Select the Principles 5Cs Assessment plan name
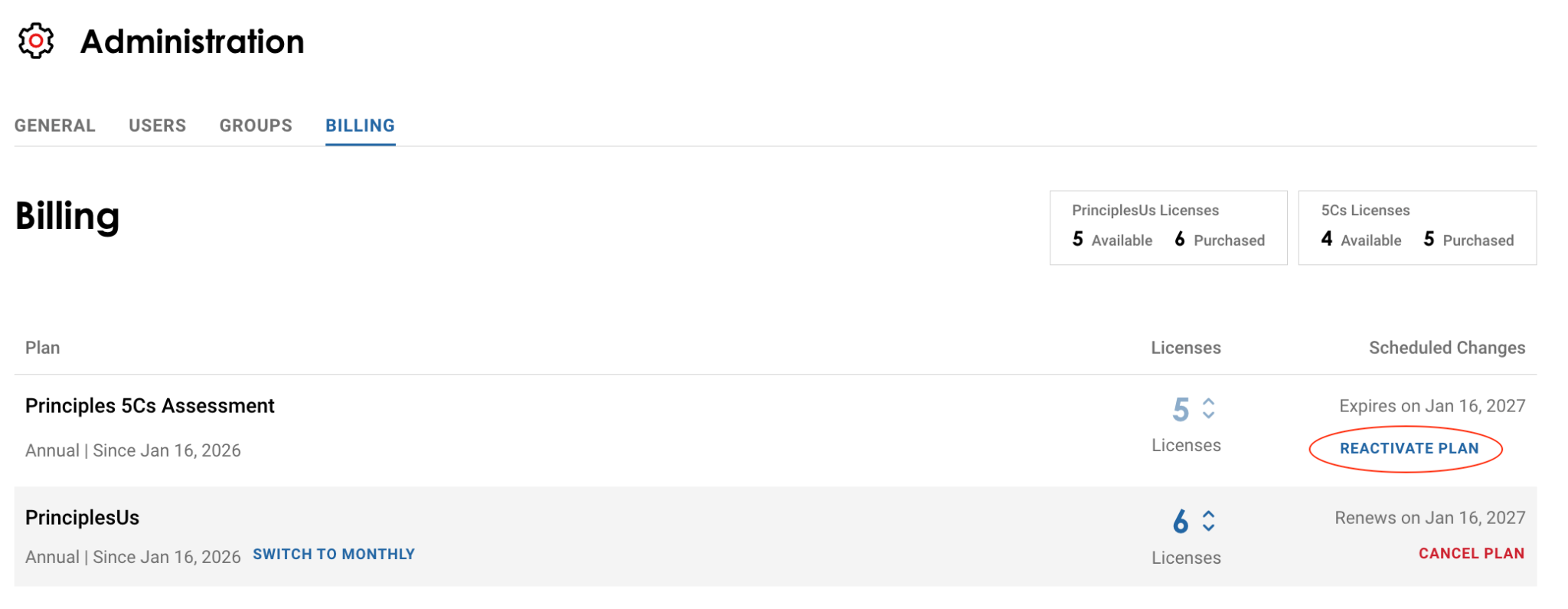 point(150,406)
